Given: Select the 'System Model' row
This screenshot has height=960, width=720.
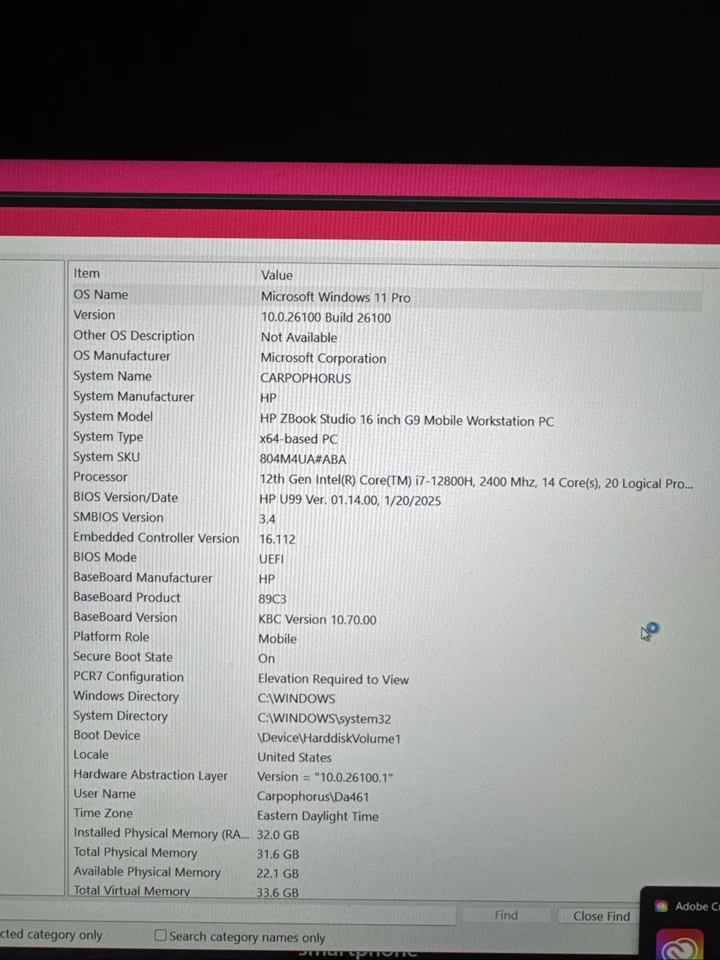Looking at the screenshot, I should click(x=113, y=416).
